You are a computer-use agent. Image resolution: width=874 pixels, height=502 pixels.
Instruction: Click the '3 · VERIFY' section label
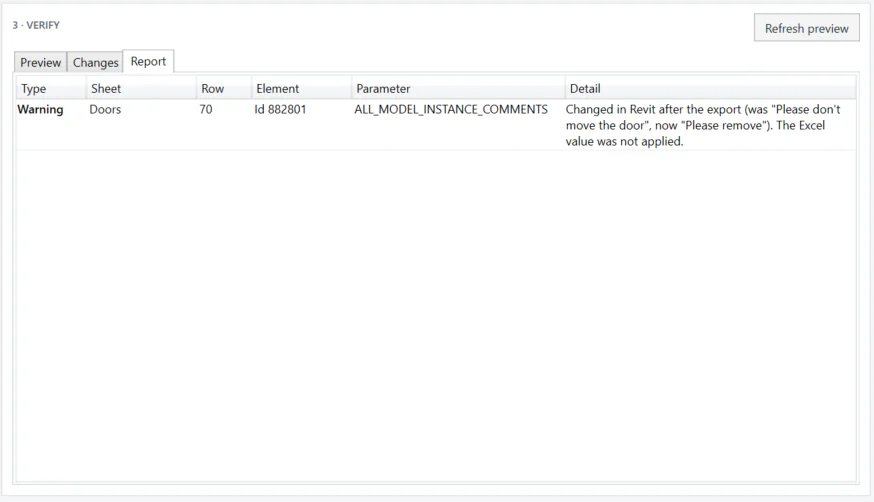(x=36, y=25)
